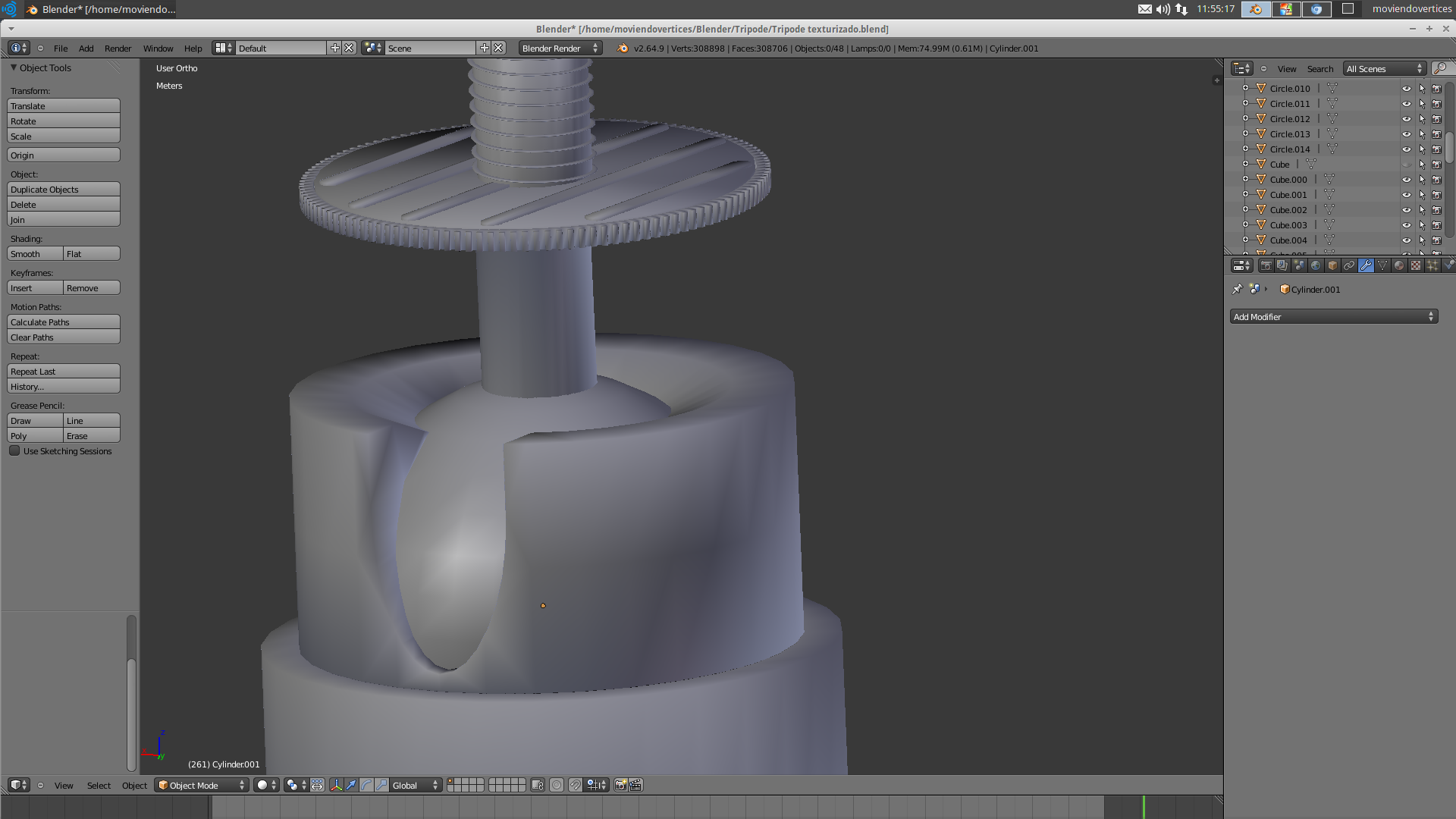Open the World properties globe tab

1316,265
